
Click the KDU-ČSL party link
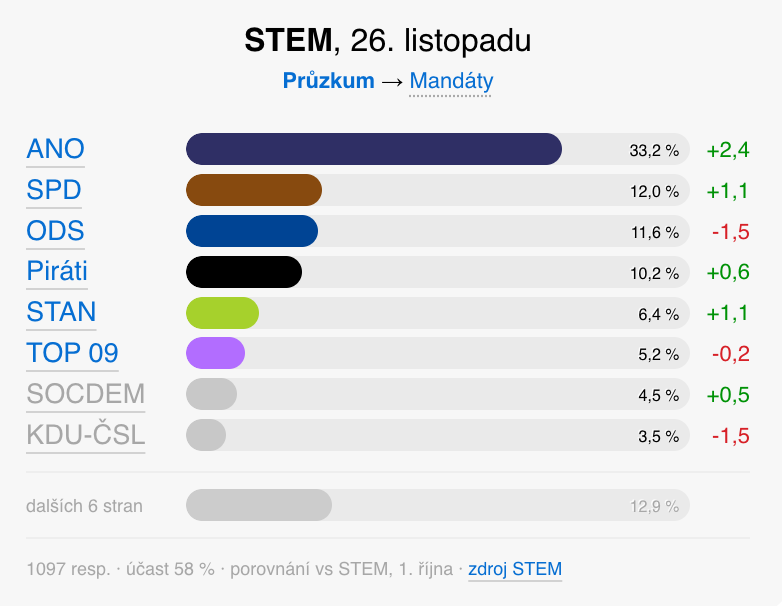tap(86, 435)
